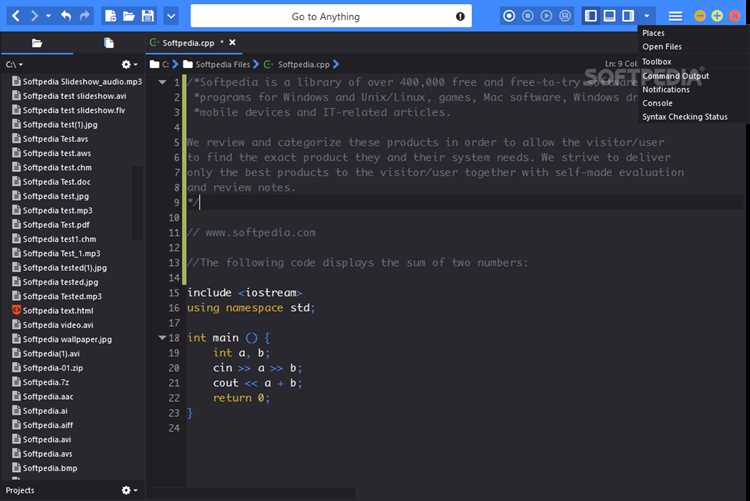This screenshot has width=750, height=501.
Task: Choose Command Output from the dropdown menu
Action: pos(675,76)
